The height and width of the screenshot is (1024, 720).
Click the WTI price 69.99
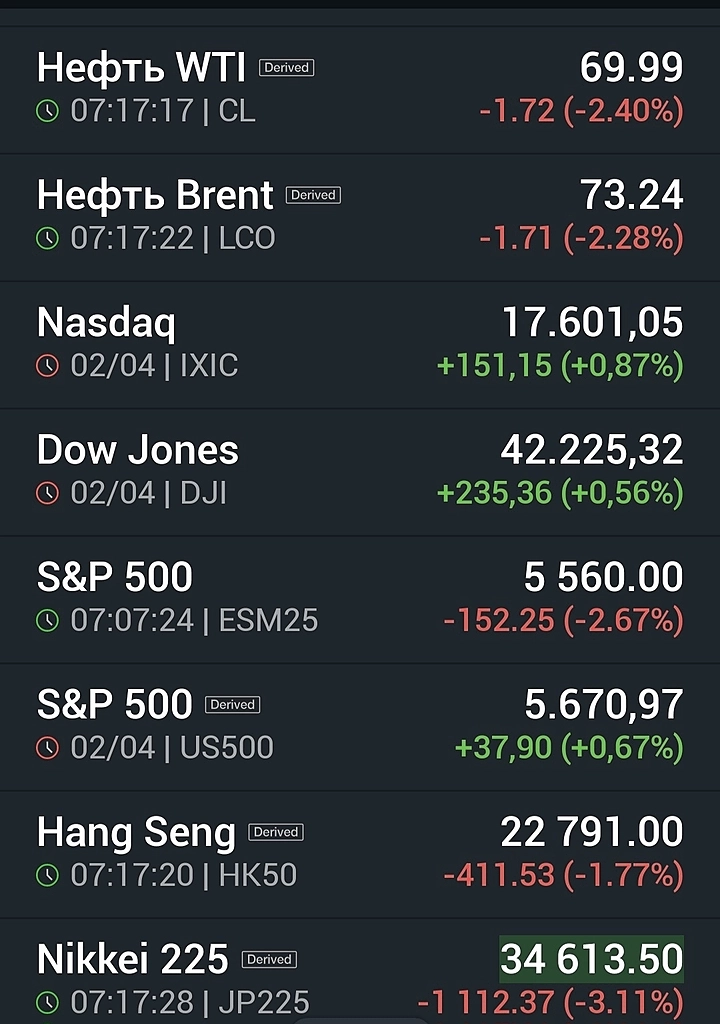(x=631, y=68)
